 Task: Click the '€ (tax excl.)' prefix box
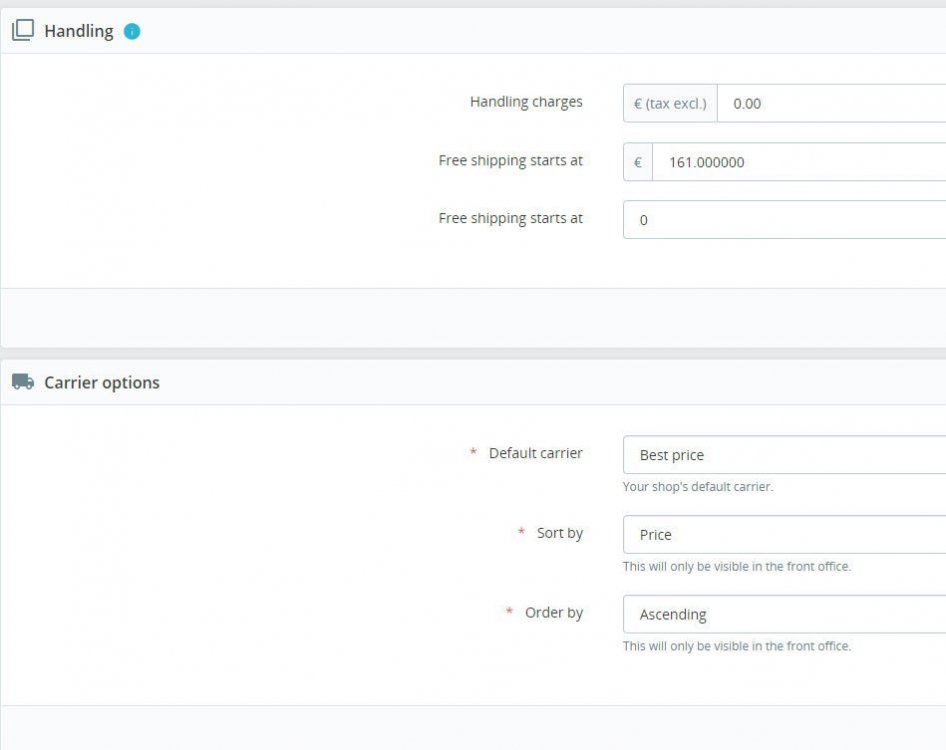click(670, 103)
